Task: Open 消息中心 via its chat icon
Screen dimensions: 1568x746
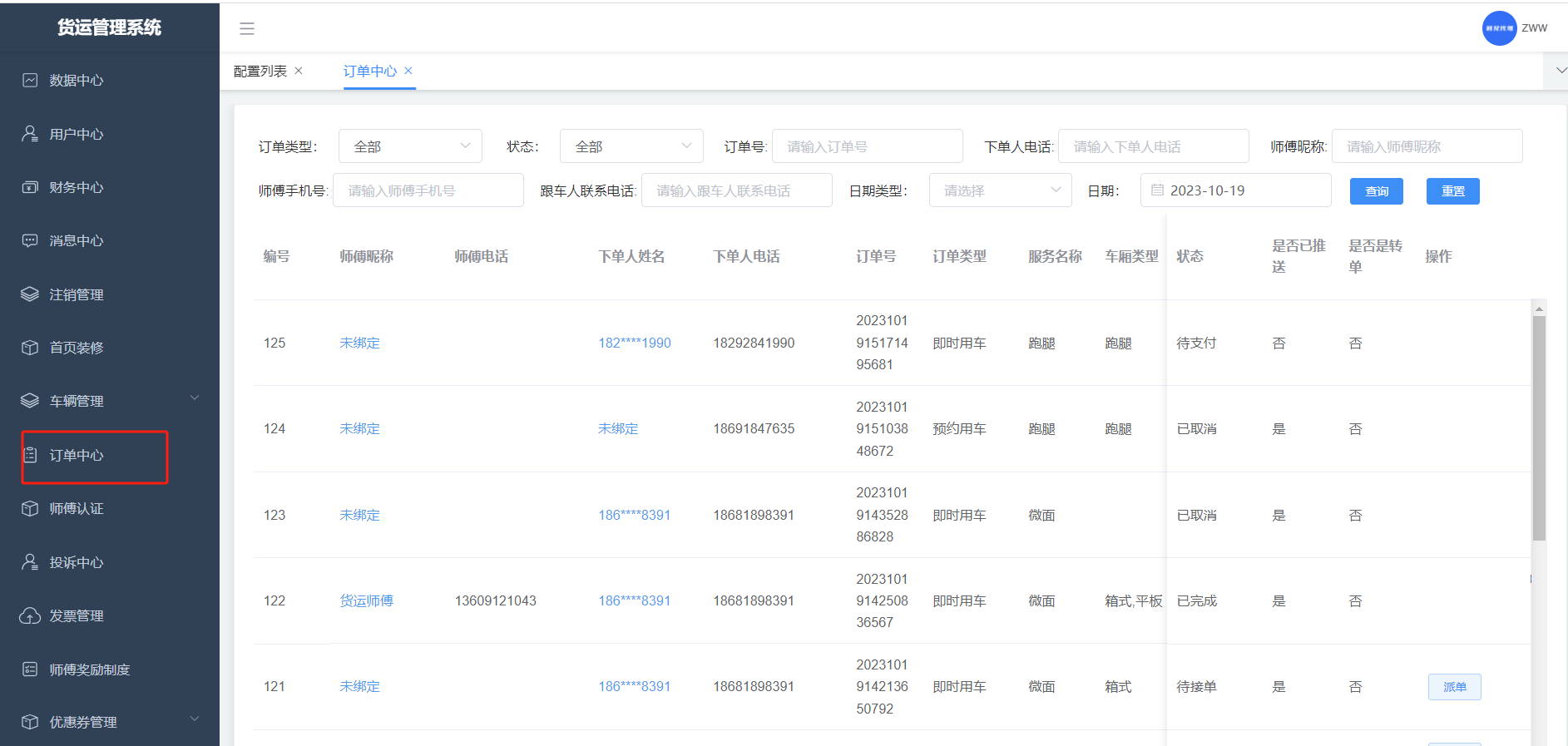Action: pyautogui.click(x=30, y=240)
